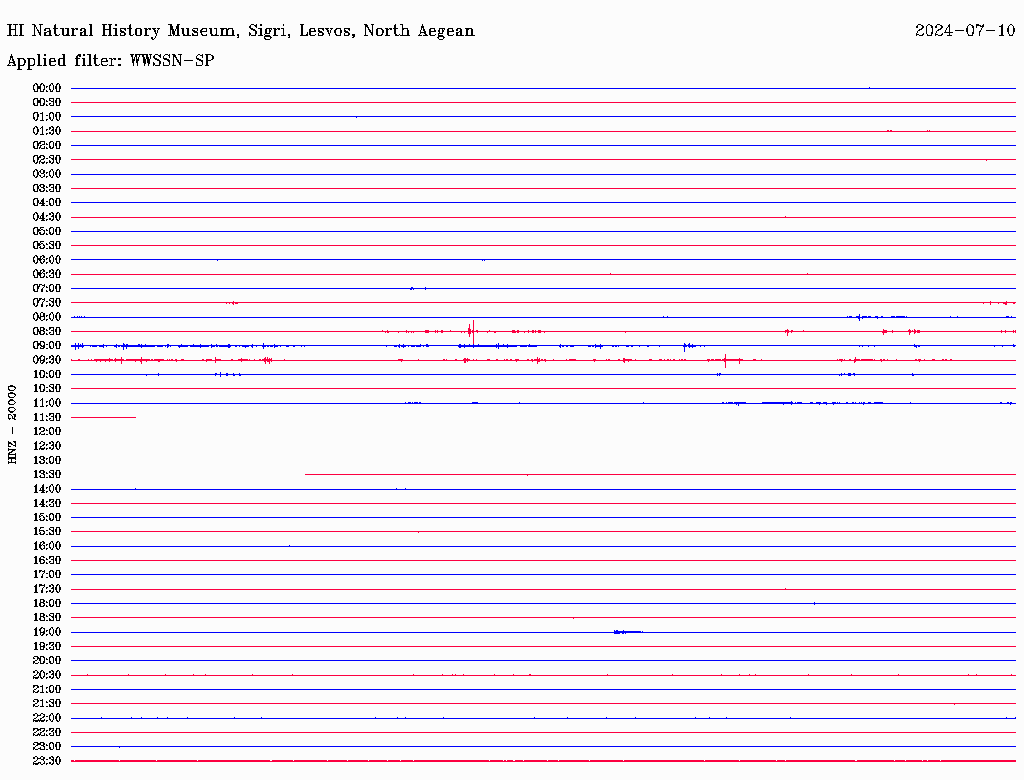Click the 10:00 time label
This screenshot has width=1024, height=780.
[47, 374]
